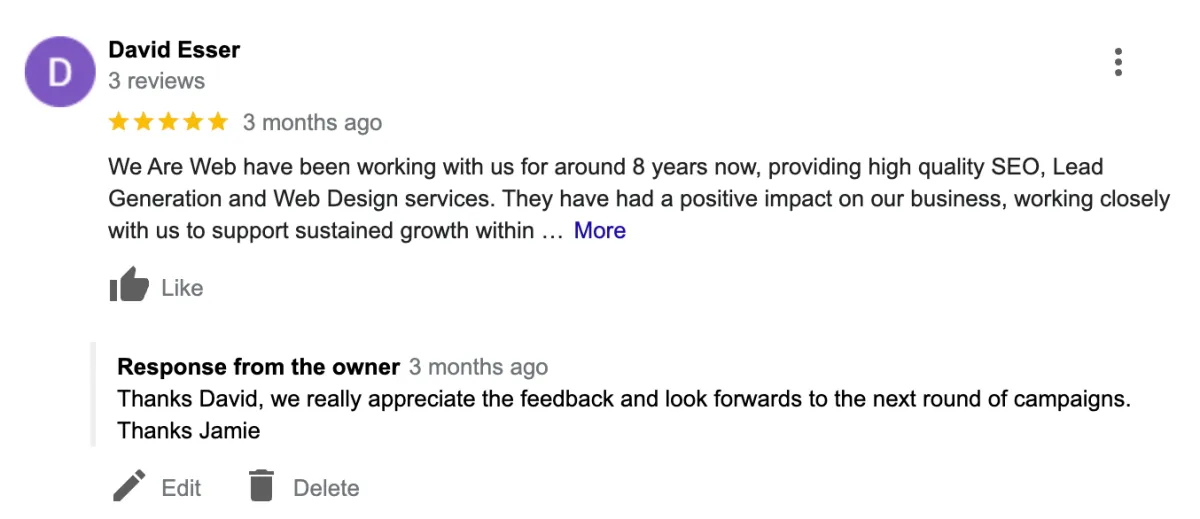Click the thumbs-up Like icon
1200x519 pixels.
[129, 286]
